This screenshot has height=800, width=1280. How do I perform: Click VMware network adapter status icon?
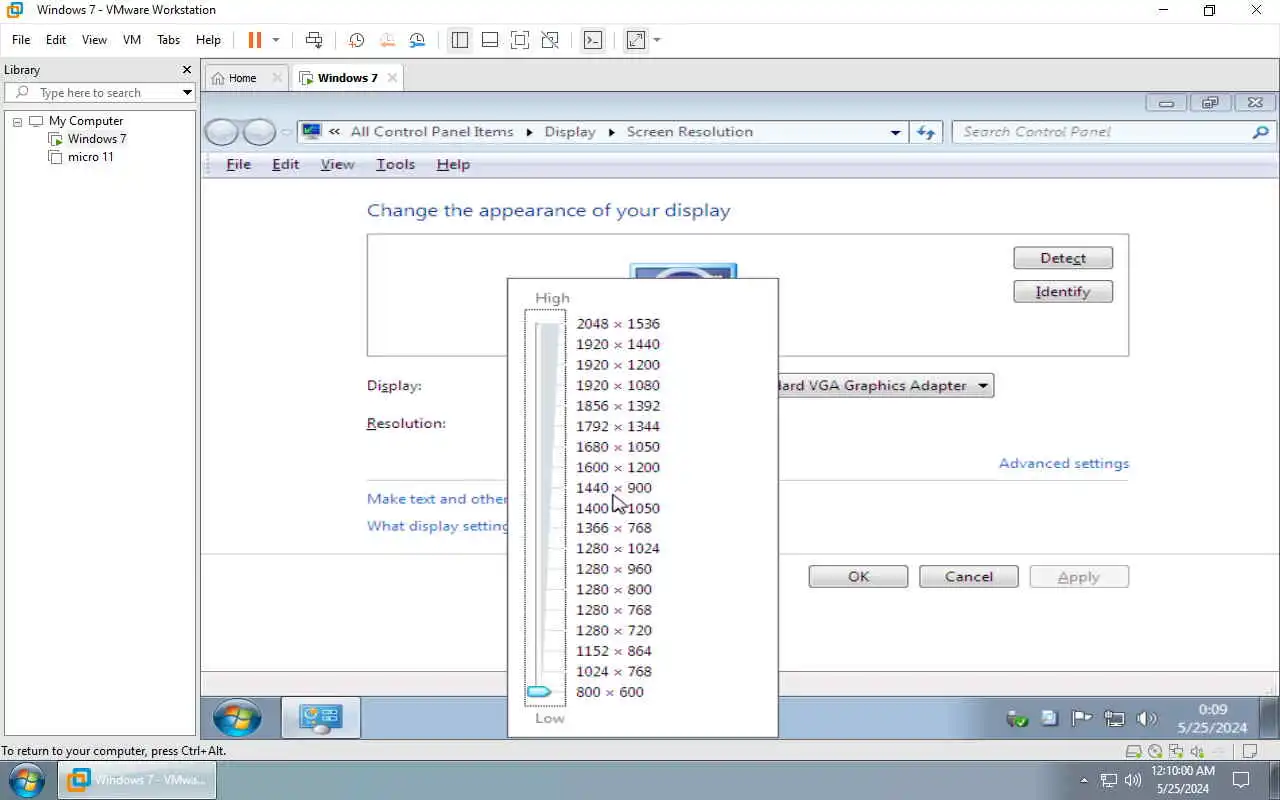click(x=1176, y=752)
